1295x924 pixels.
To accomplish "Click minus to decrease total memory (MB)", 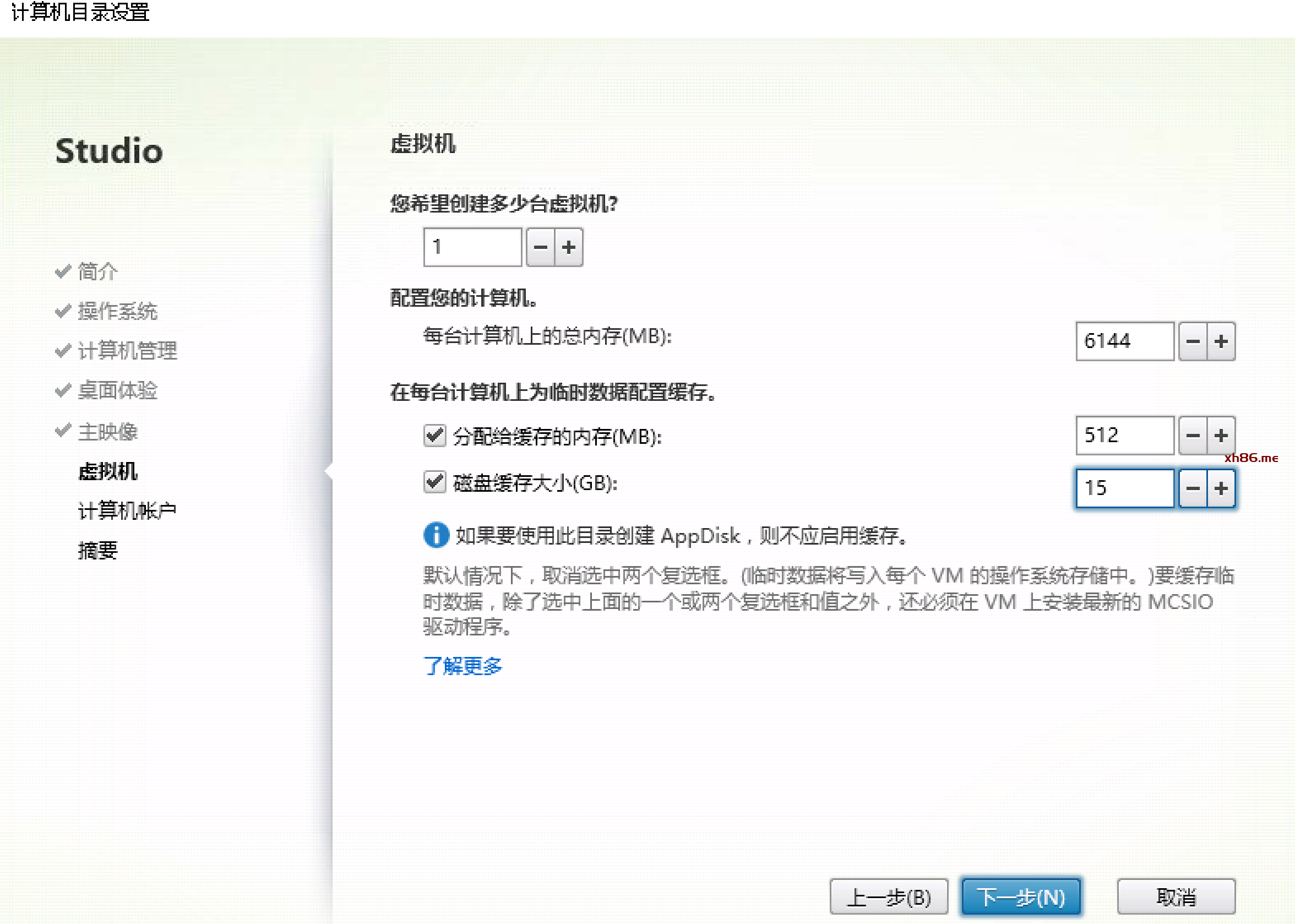I will pyautogui.click(x=1193, y=341).
